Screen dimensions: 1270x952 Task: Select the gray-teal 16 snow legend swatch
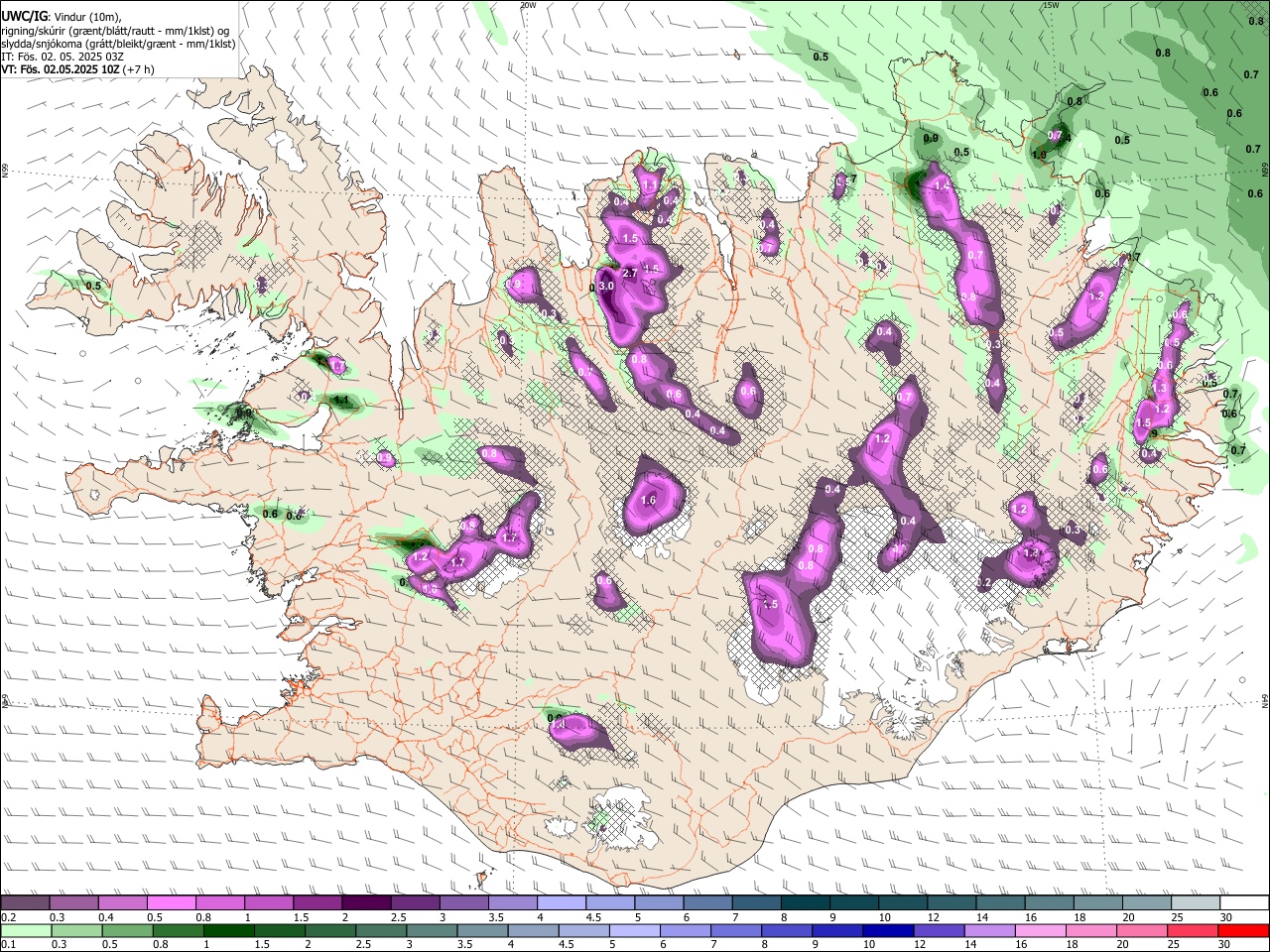click(1049, 903)
